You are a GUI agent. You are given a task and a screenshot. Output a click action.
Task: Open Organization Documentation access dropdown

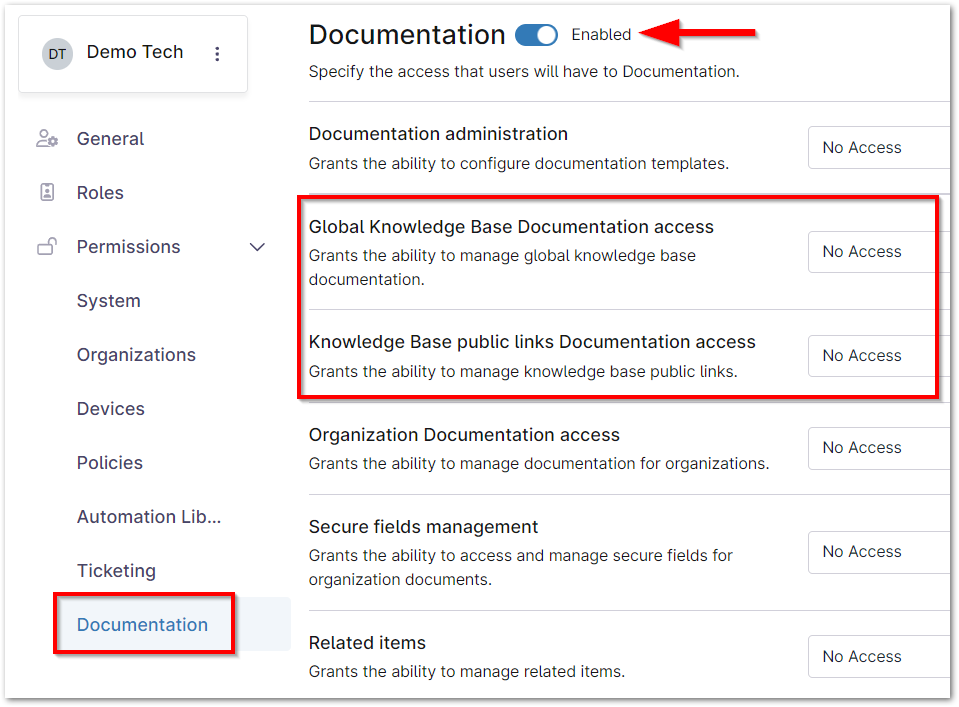878,448
